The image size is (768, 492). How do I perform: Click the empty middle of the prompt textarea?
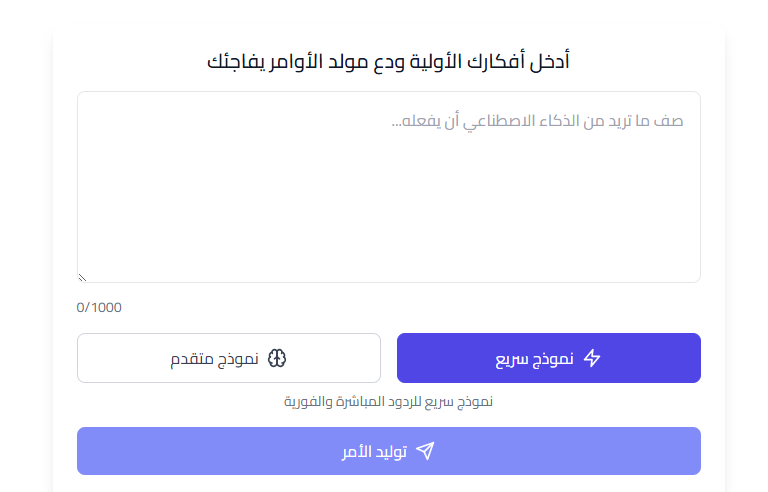pyautogui.click(x=389, y=200)
